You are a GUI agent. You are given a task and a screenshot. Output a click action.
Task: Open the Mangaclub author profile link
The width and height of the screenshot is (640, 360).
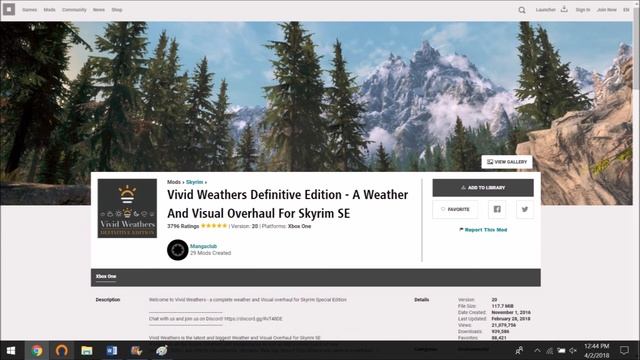[203, 246]
